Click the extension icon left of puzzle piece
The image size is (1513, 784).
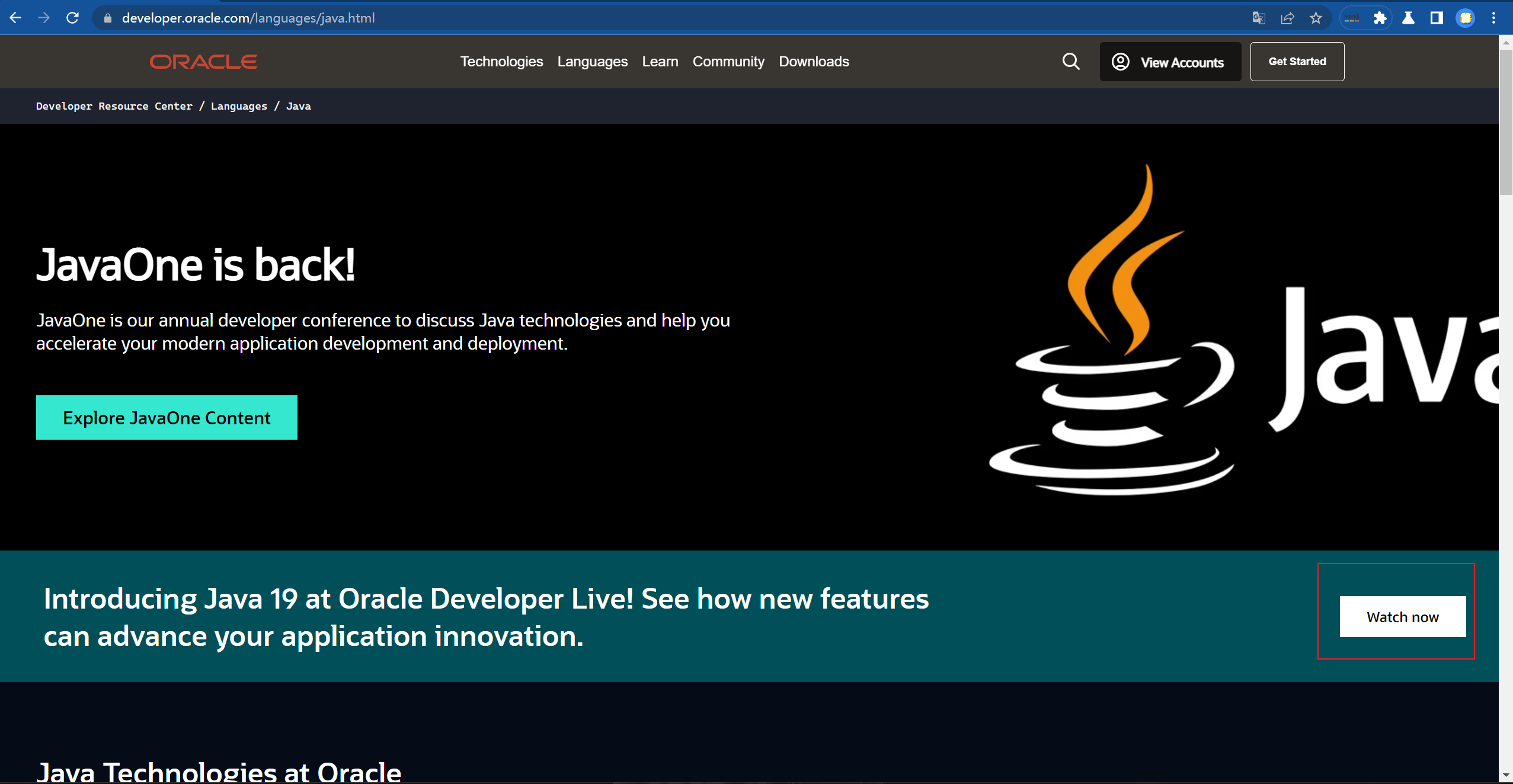(1352, 18)
